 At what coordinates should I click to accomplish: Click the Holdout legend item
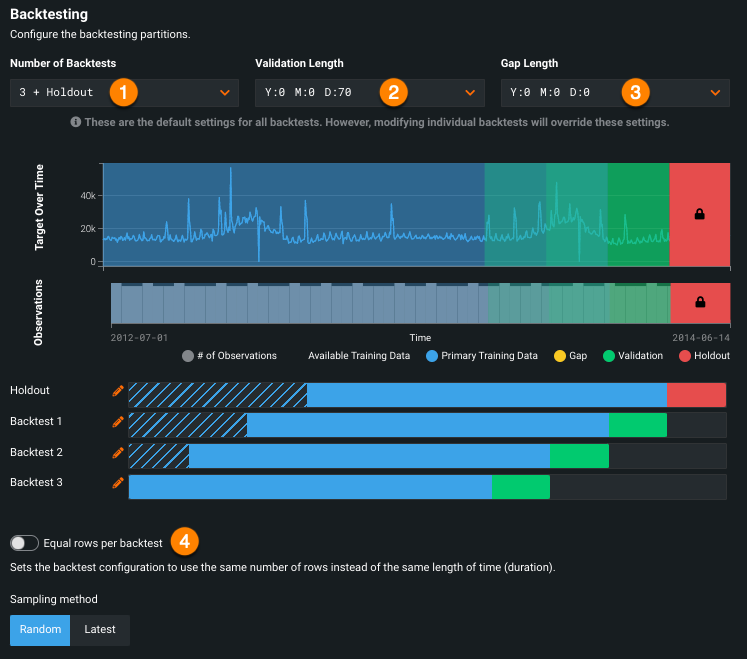[704, 356]
